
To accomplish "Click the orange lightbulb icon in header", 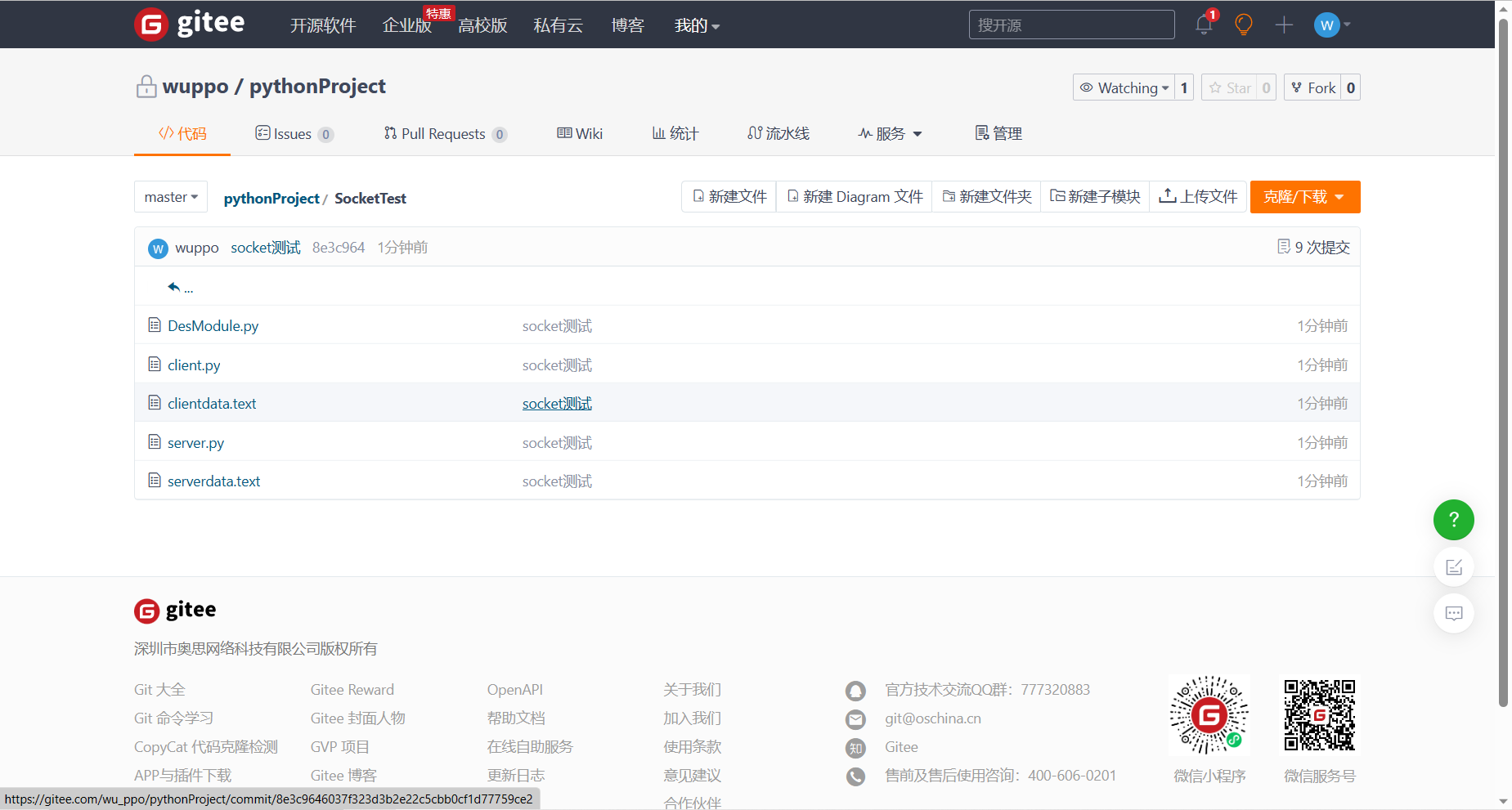I will click(x=1243, y=25).
